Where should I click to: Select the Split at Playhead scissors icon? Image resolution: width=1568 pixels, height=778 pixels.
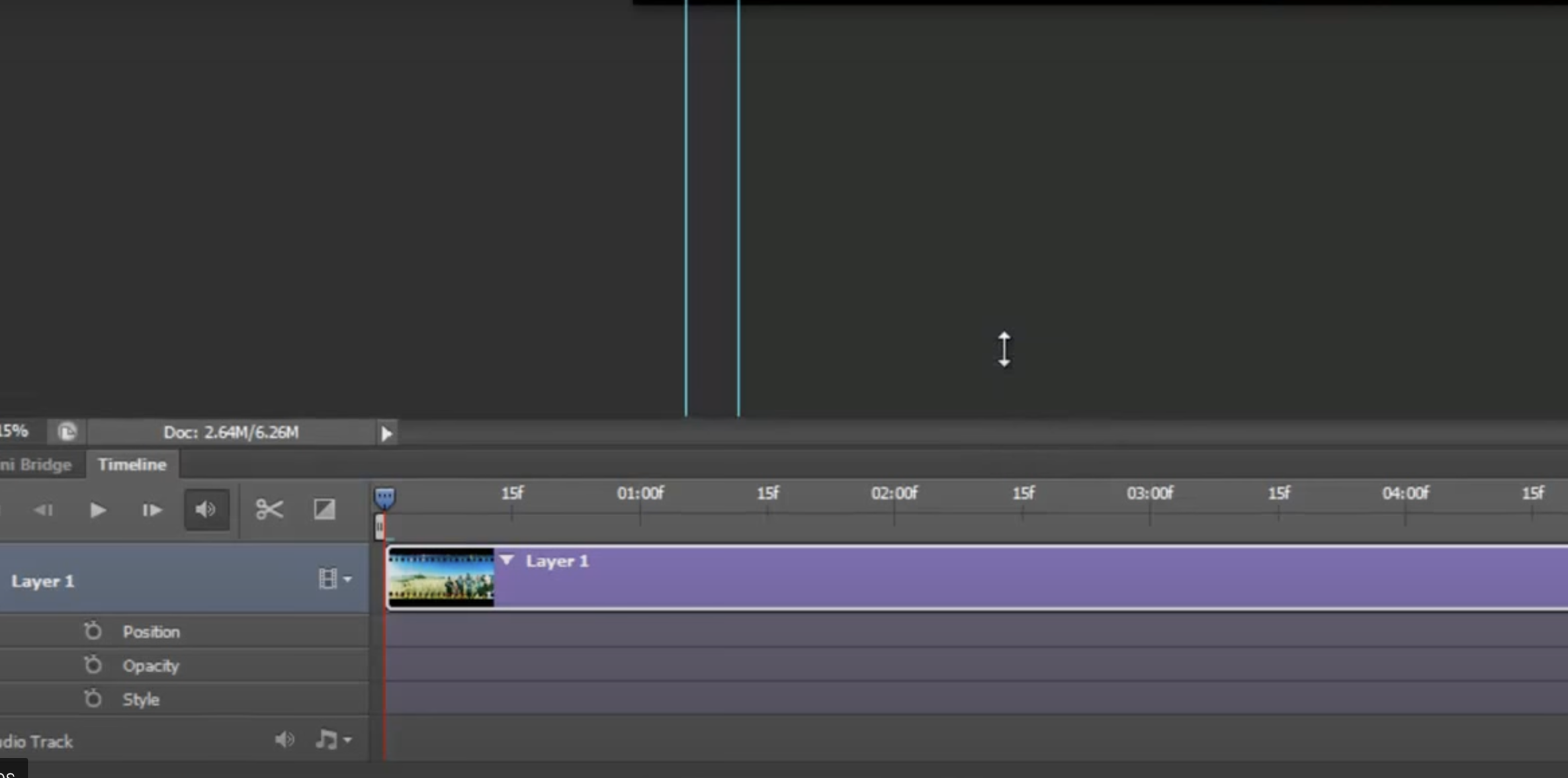tap(268, 509)
